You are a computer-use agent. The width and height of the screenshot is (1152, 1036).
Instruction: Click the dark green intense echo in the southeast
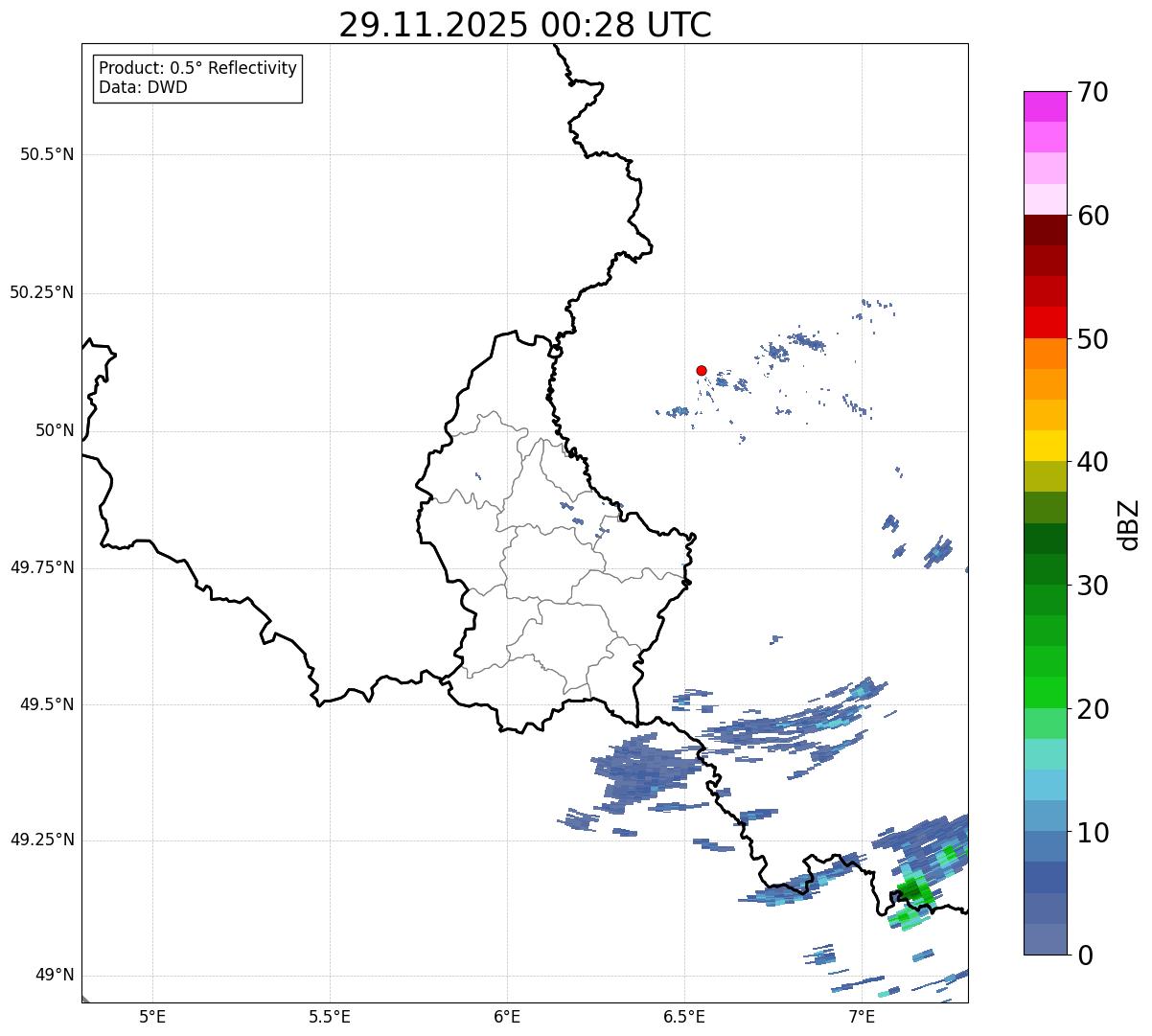(x=913, y=891)
